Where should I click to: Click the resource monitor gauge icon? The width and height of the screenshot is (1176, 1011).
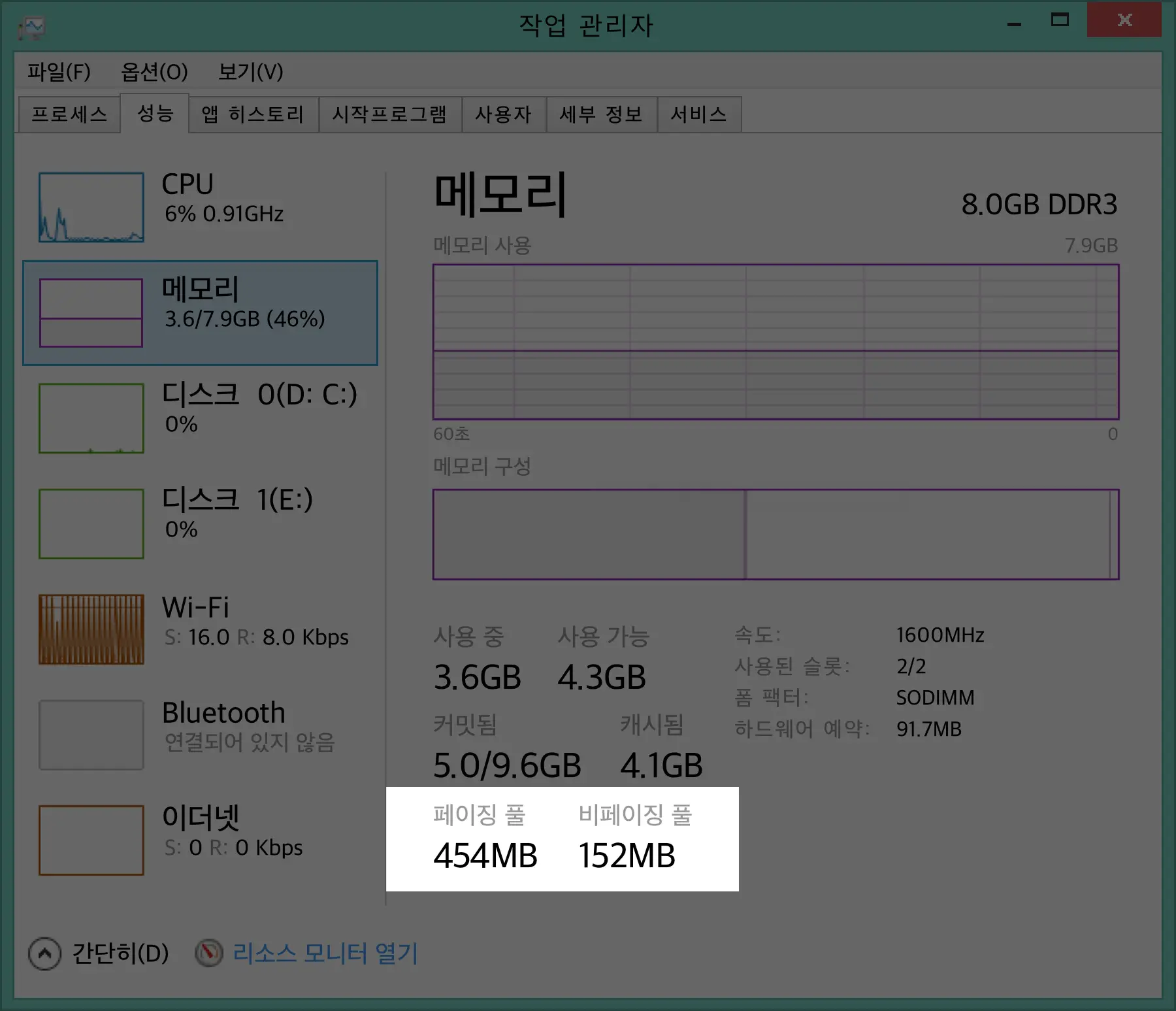click(209, 953)
